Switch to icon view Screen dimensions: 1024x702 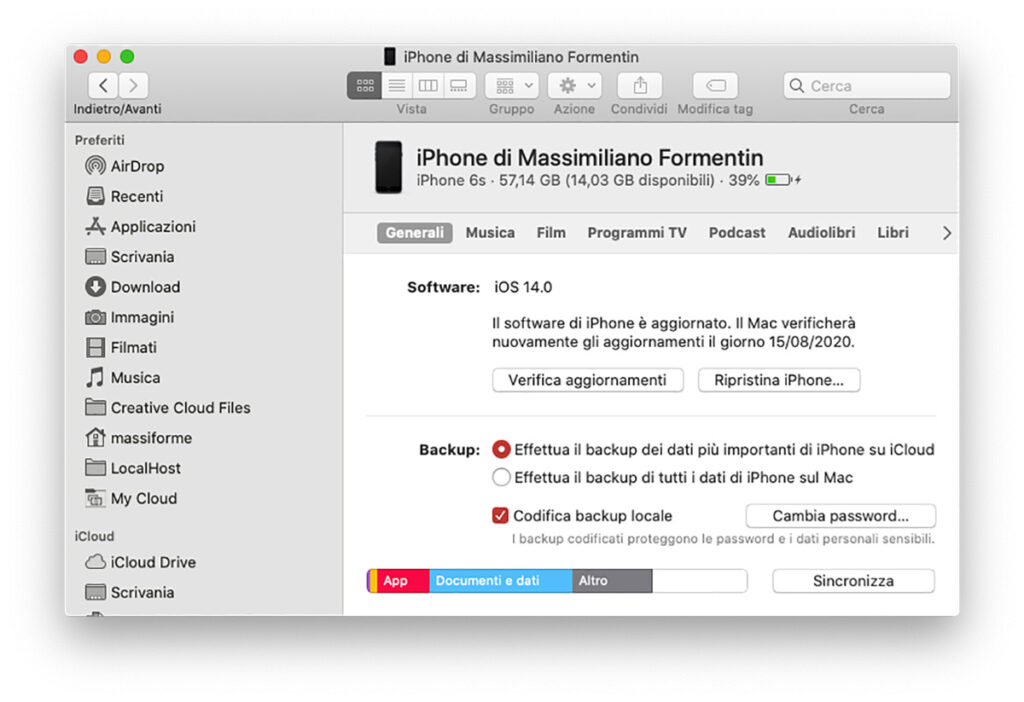[364, 86]
